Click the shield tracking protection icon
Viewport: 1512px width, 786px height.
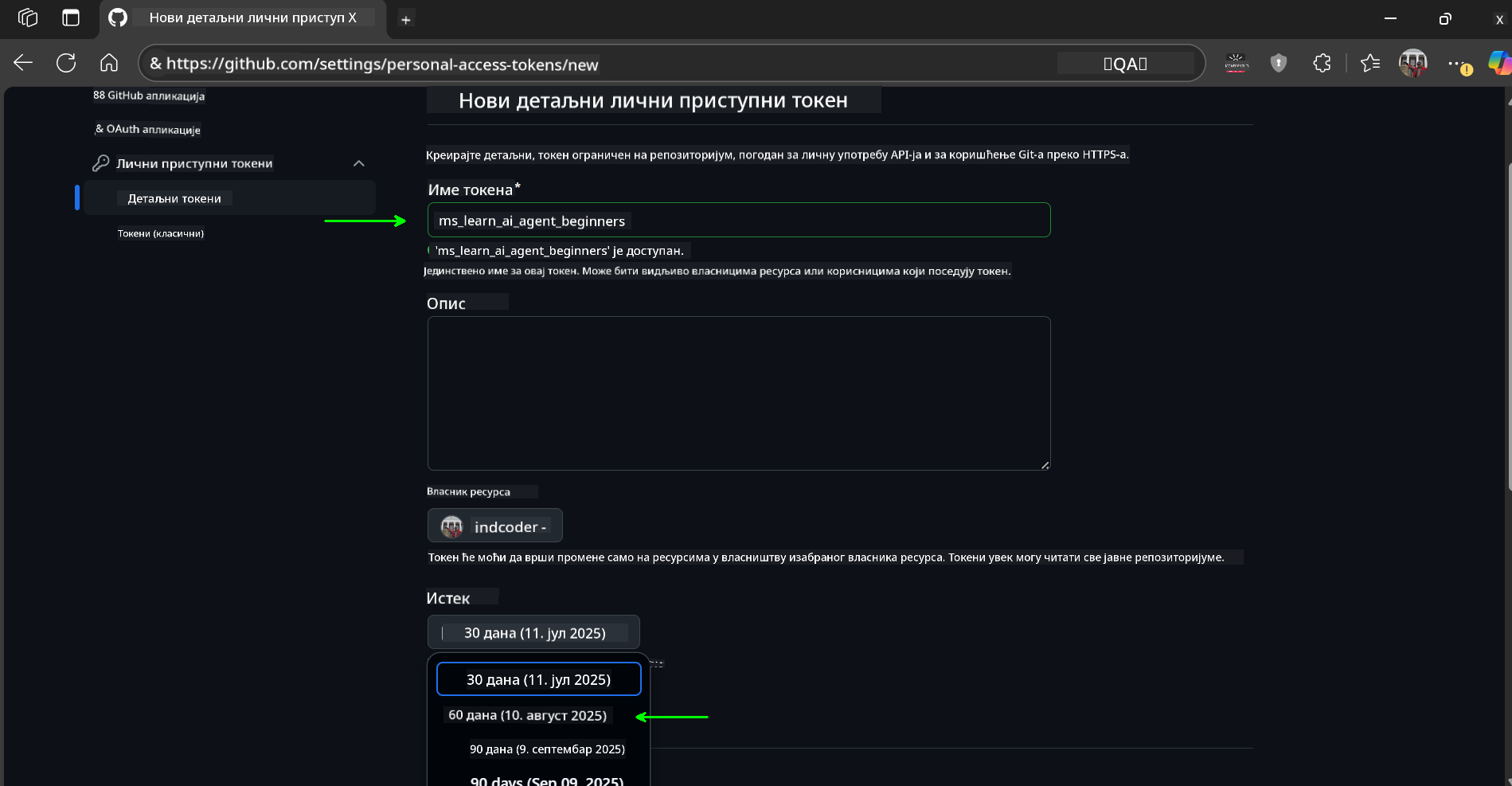coord(1279,63)
